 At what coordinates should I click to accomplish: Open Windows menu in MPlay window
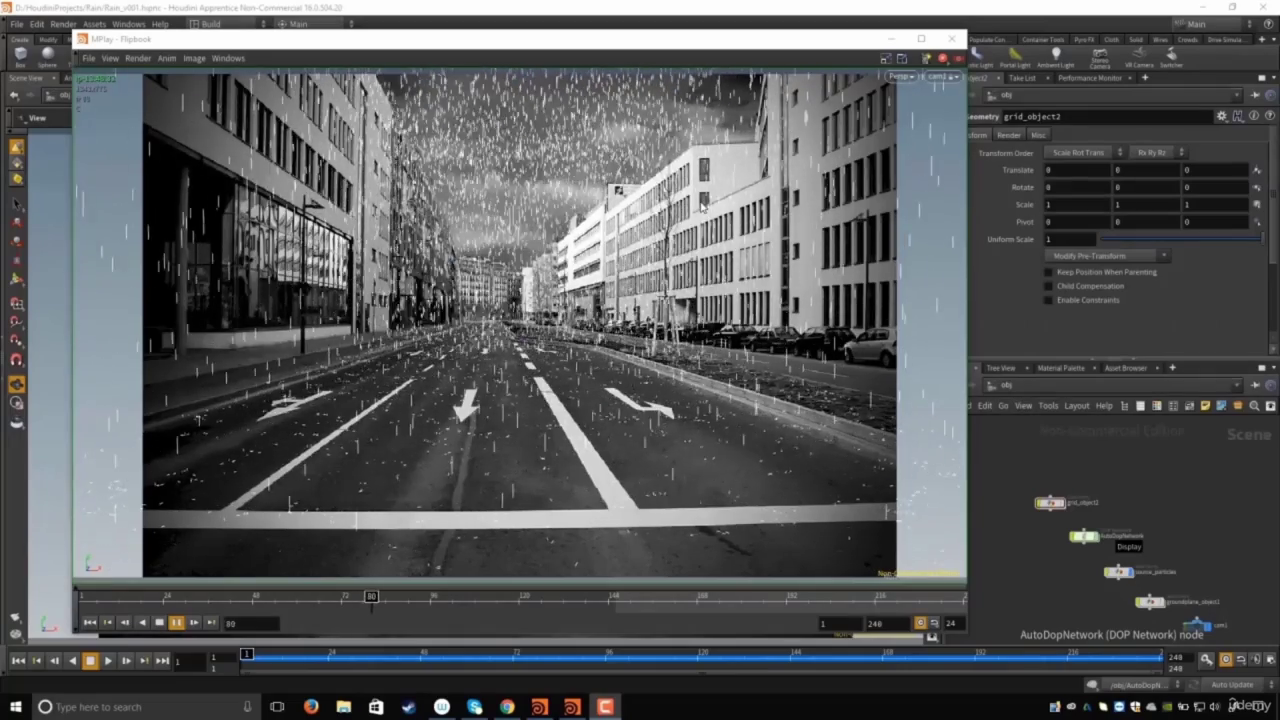pyautogui.click(x=228, y=58)
